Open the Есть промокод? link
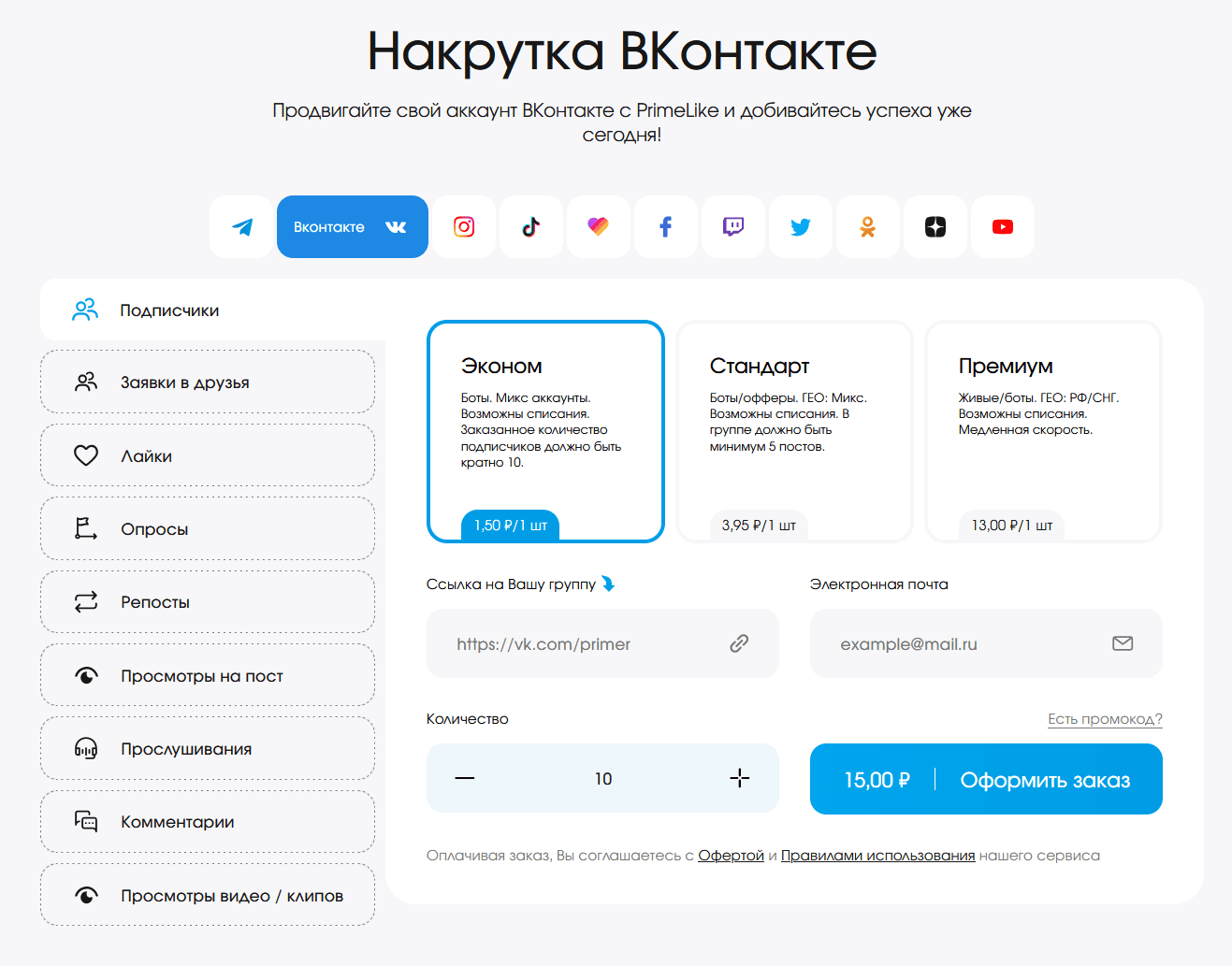 [x=1105, y=719]
